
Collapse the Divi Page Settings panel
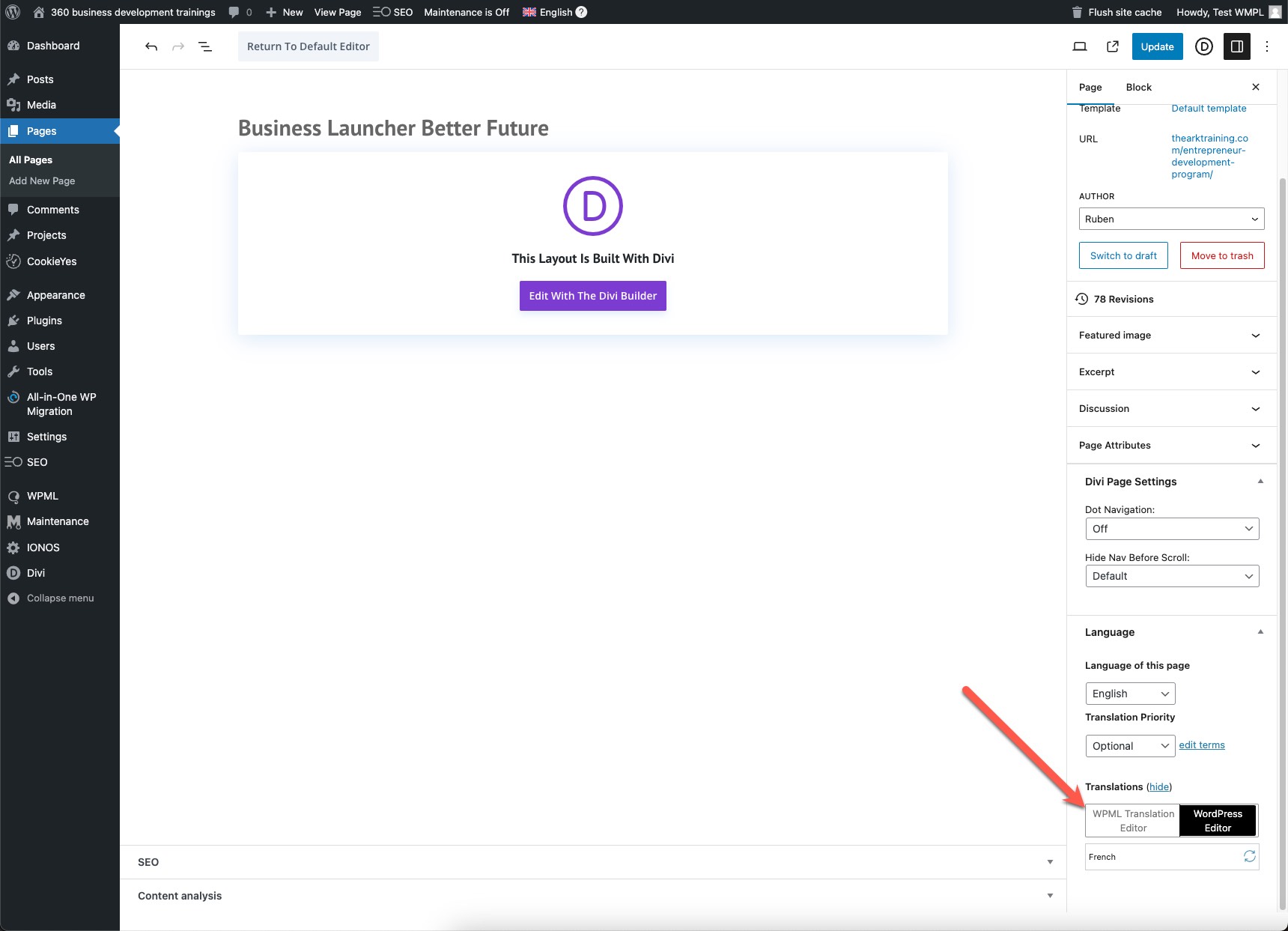1260,482
